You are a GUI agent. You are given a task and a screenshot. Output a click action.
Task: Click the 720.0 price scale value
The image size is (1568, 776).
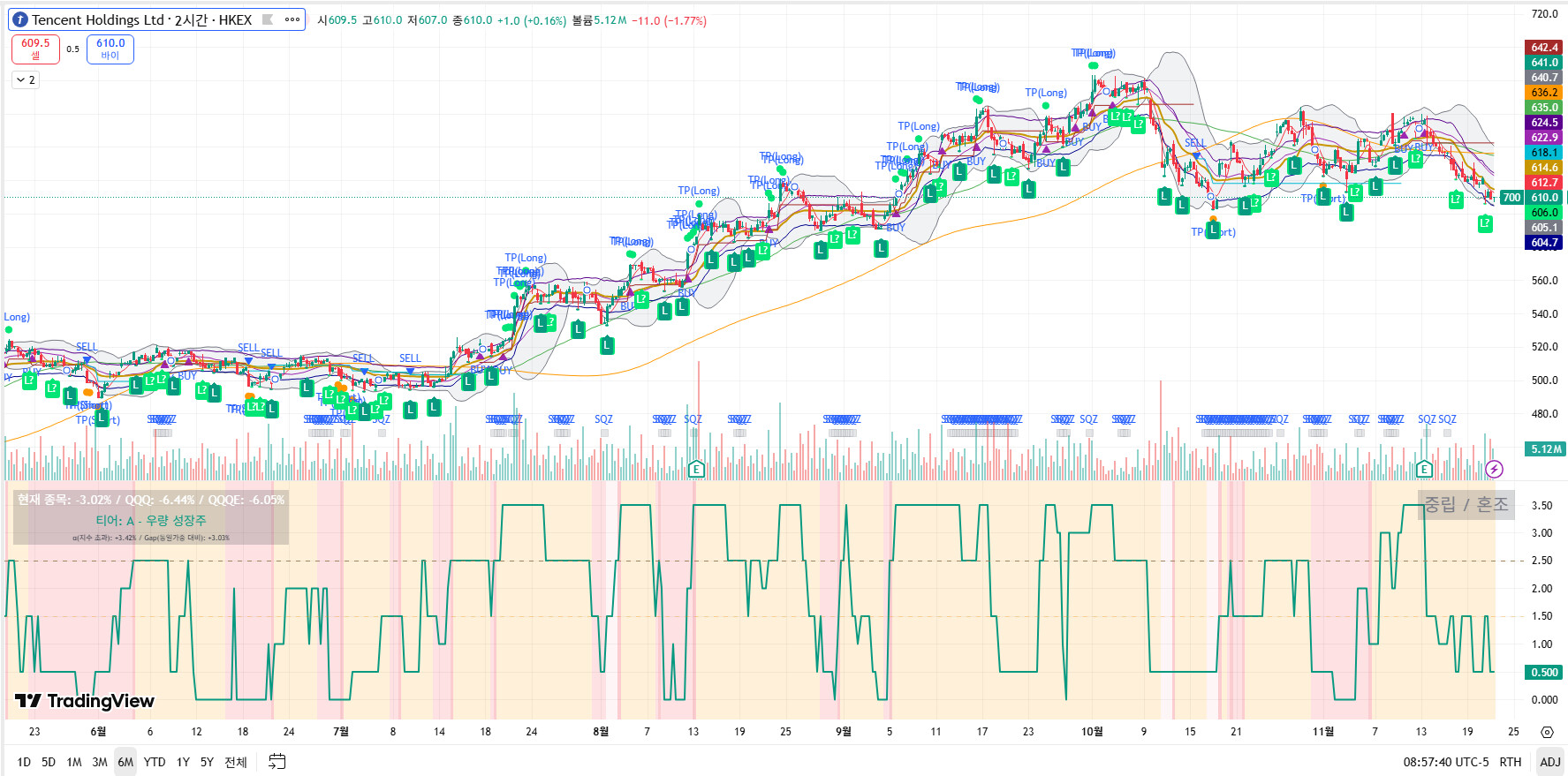(1544, 14)
